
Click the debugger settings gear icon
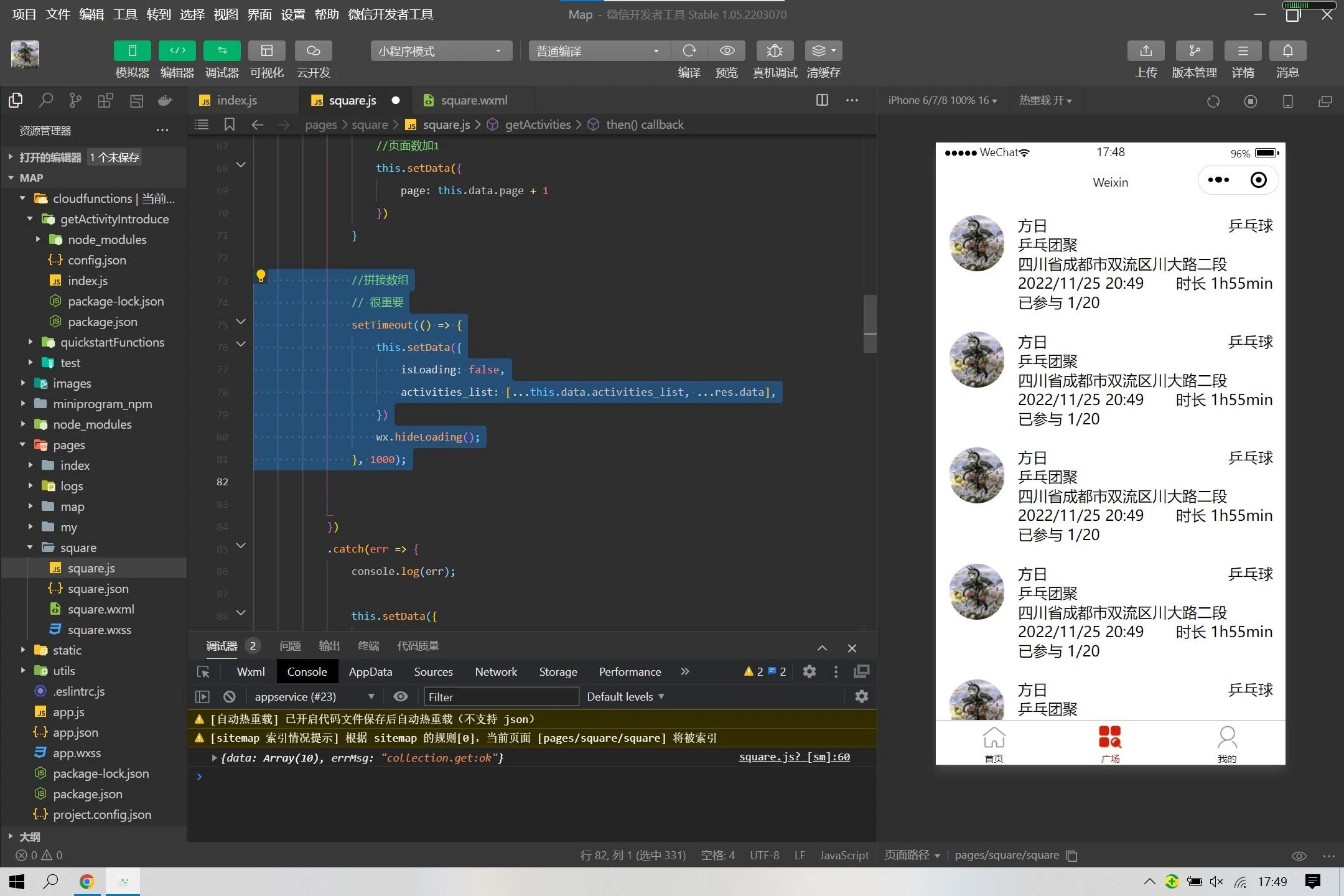point(809,671)
